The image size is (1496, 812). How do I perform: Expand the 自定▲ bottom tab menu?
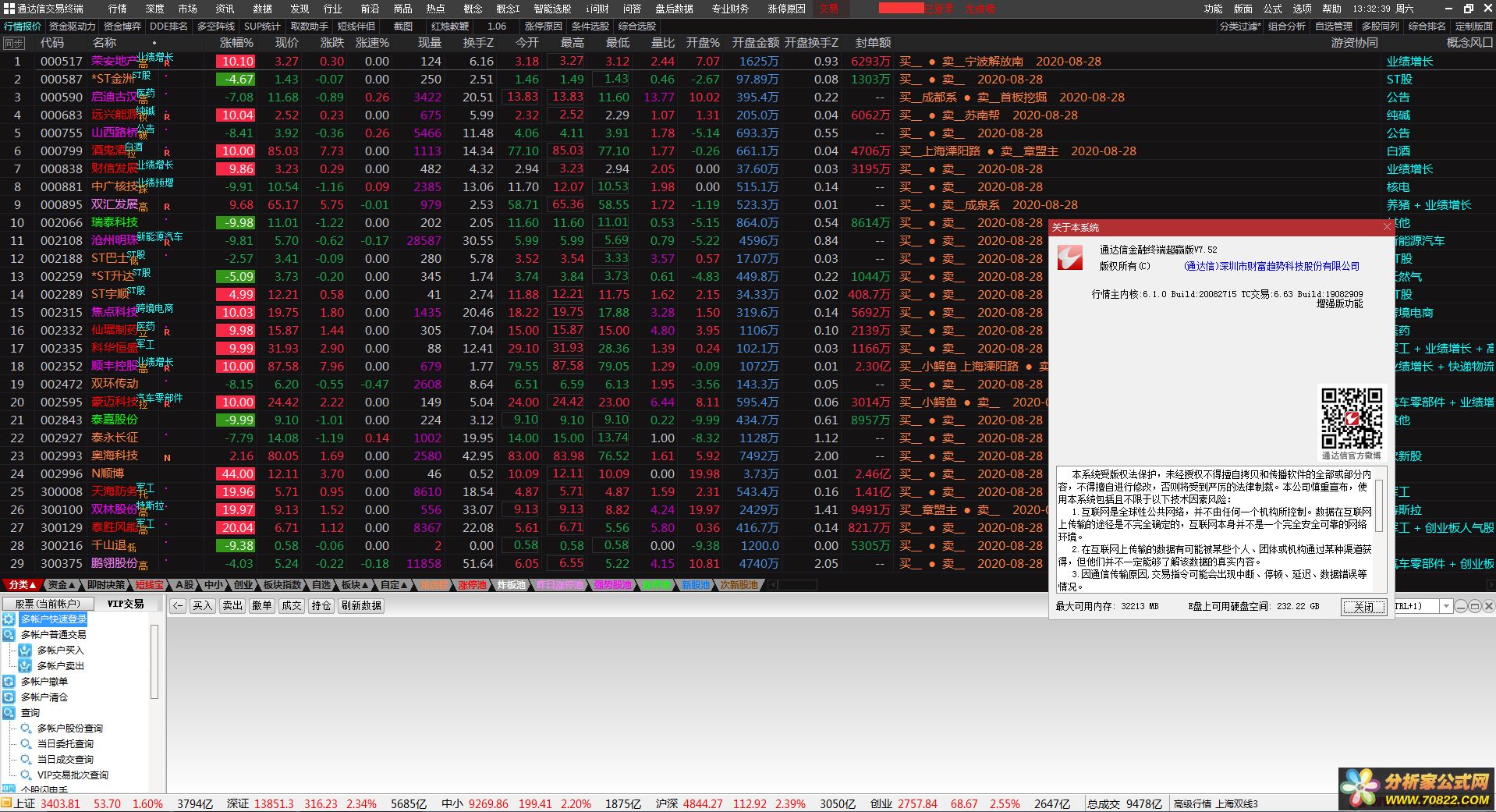pyautogui.click(x=393, y=584)
